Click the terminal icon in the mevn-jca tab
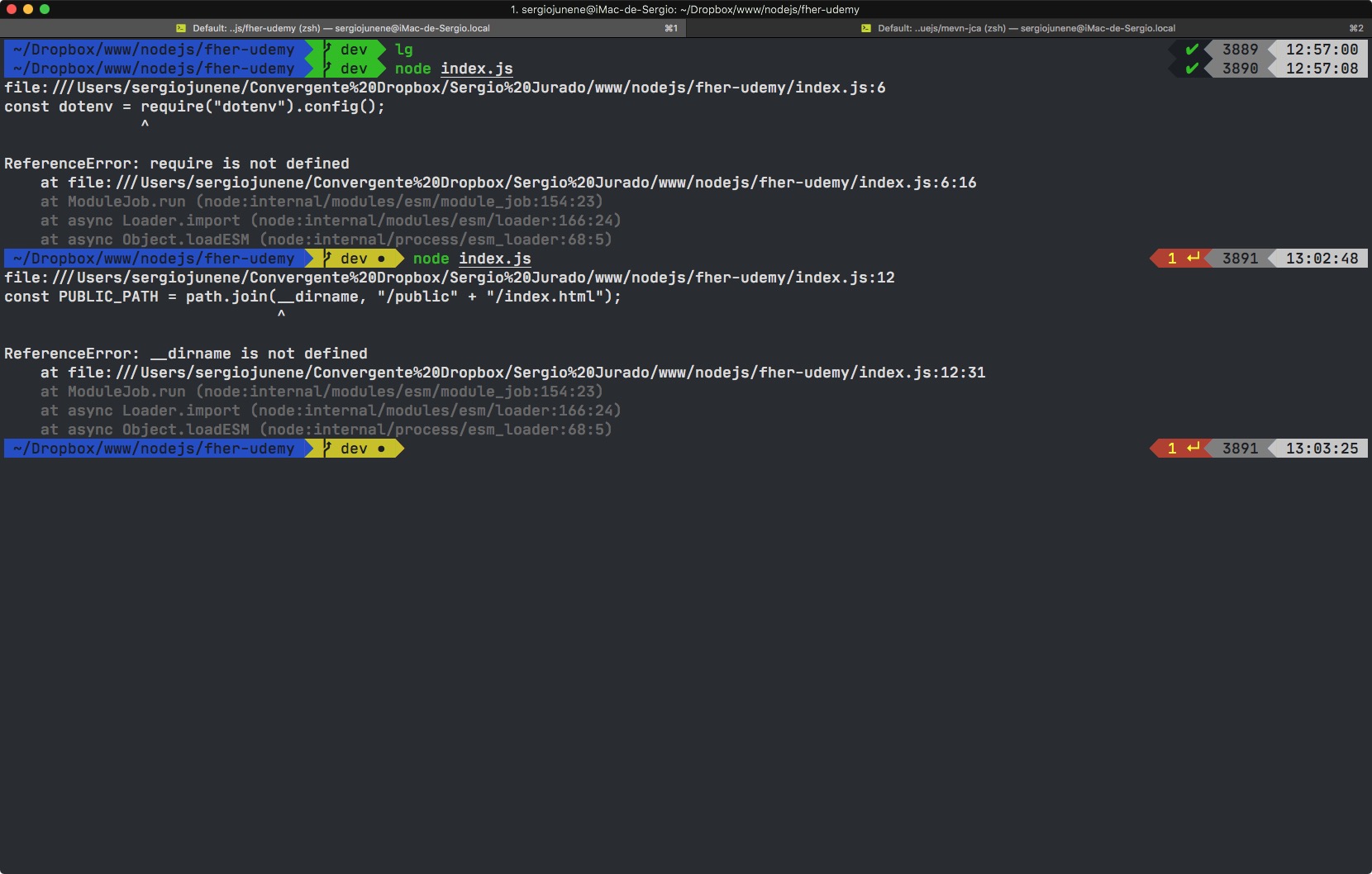 pyautogui.click(x=866, y=28)
